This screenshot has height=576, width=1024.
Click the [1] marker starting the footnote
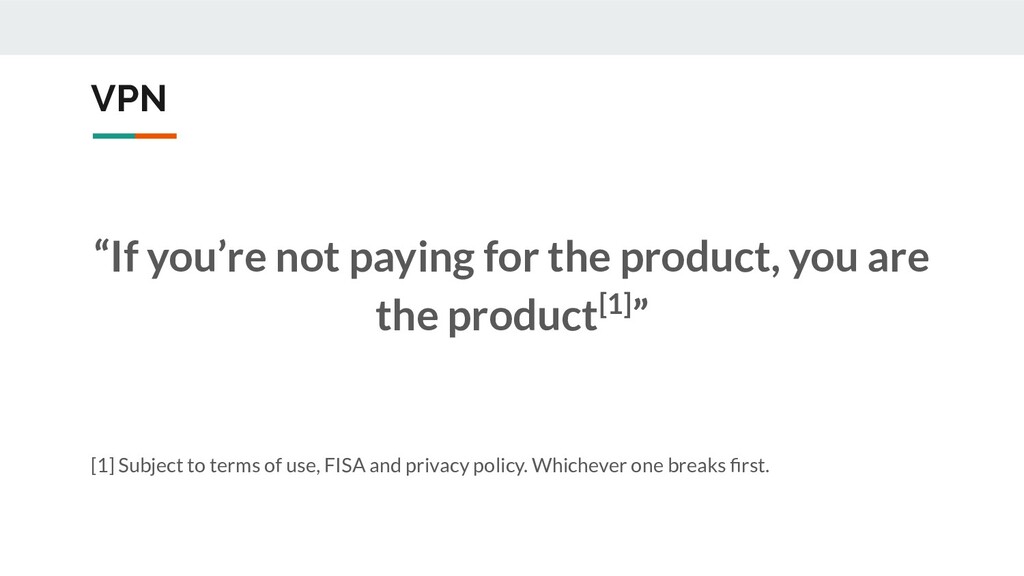click(103, 466)
